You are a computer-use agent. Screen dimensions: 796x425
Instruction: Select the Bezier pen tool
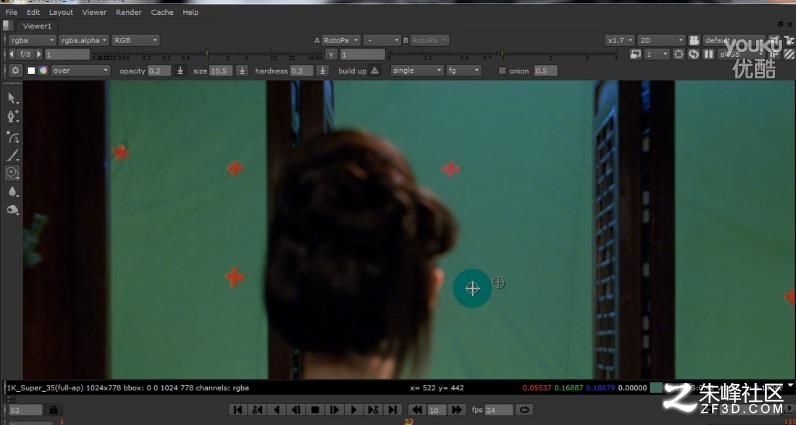click(x=13, y=117)
